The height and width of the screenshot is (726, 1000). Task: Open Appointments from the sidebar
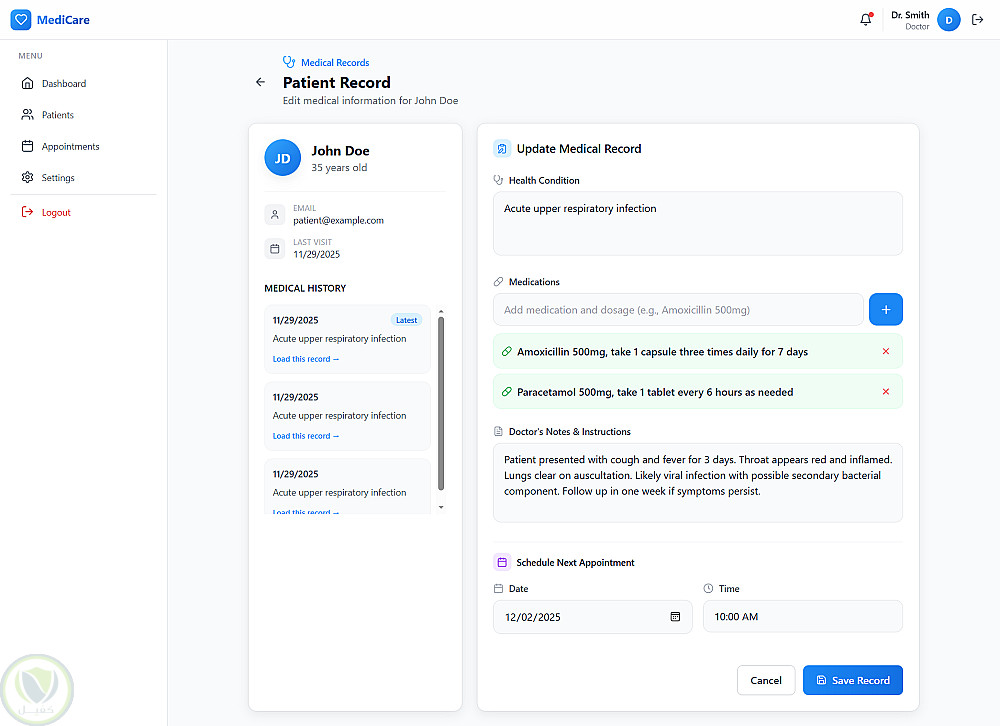point(70,147)
